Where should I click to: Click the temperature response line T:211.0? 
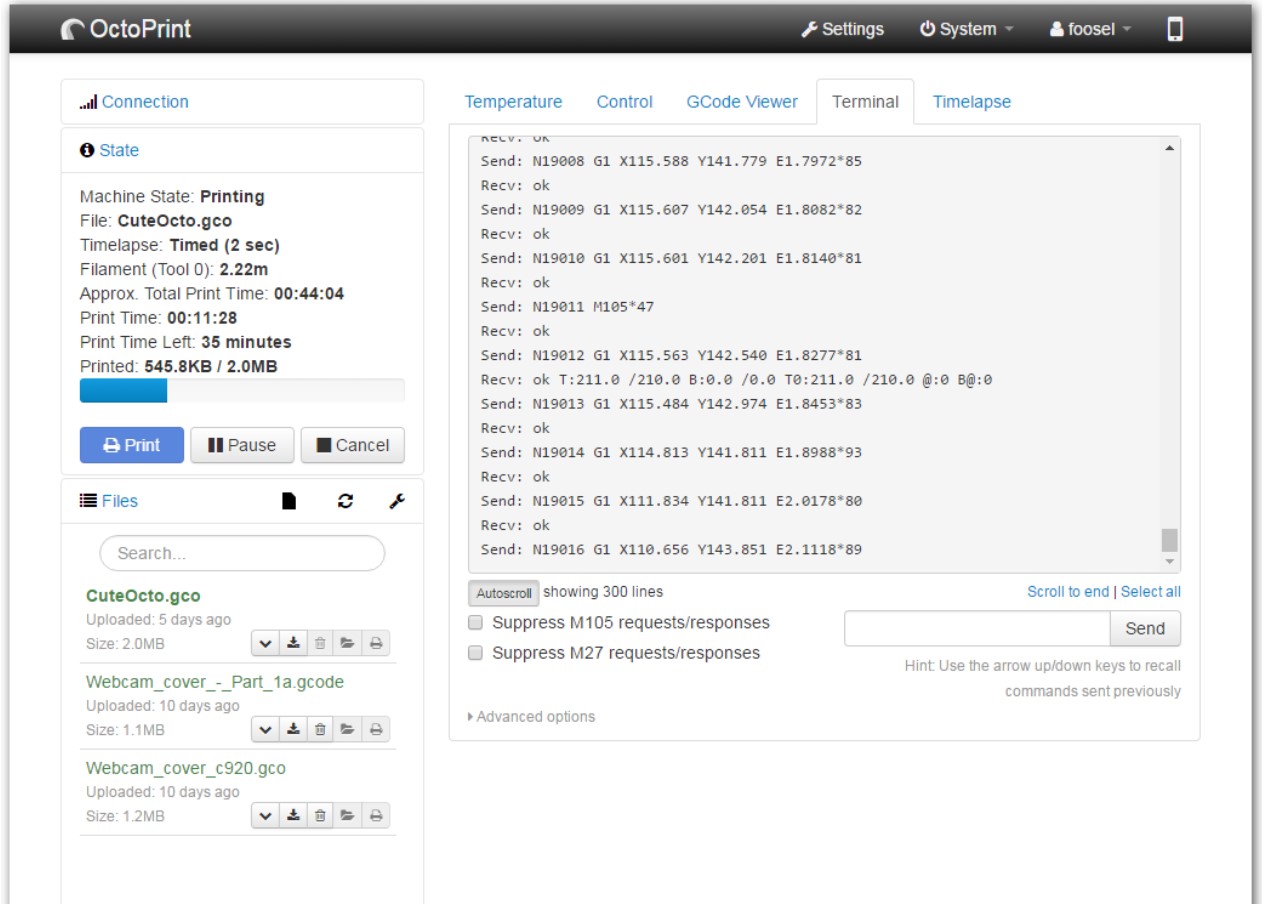coord(736,379)
